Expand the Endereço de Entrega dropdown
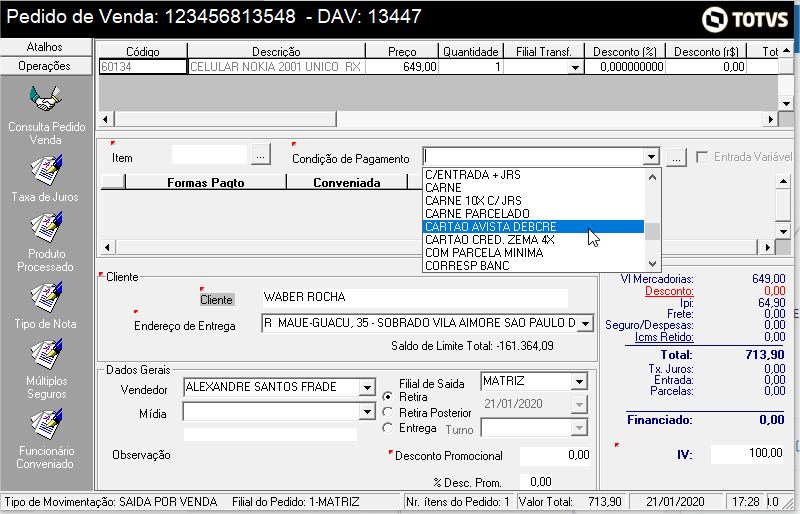Viewport: 800px width, 514px height. click(x=586, y=323)
